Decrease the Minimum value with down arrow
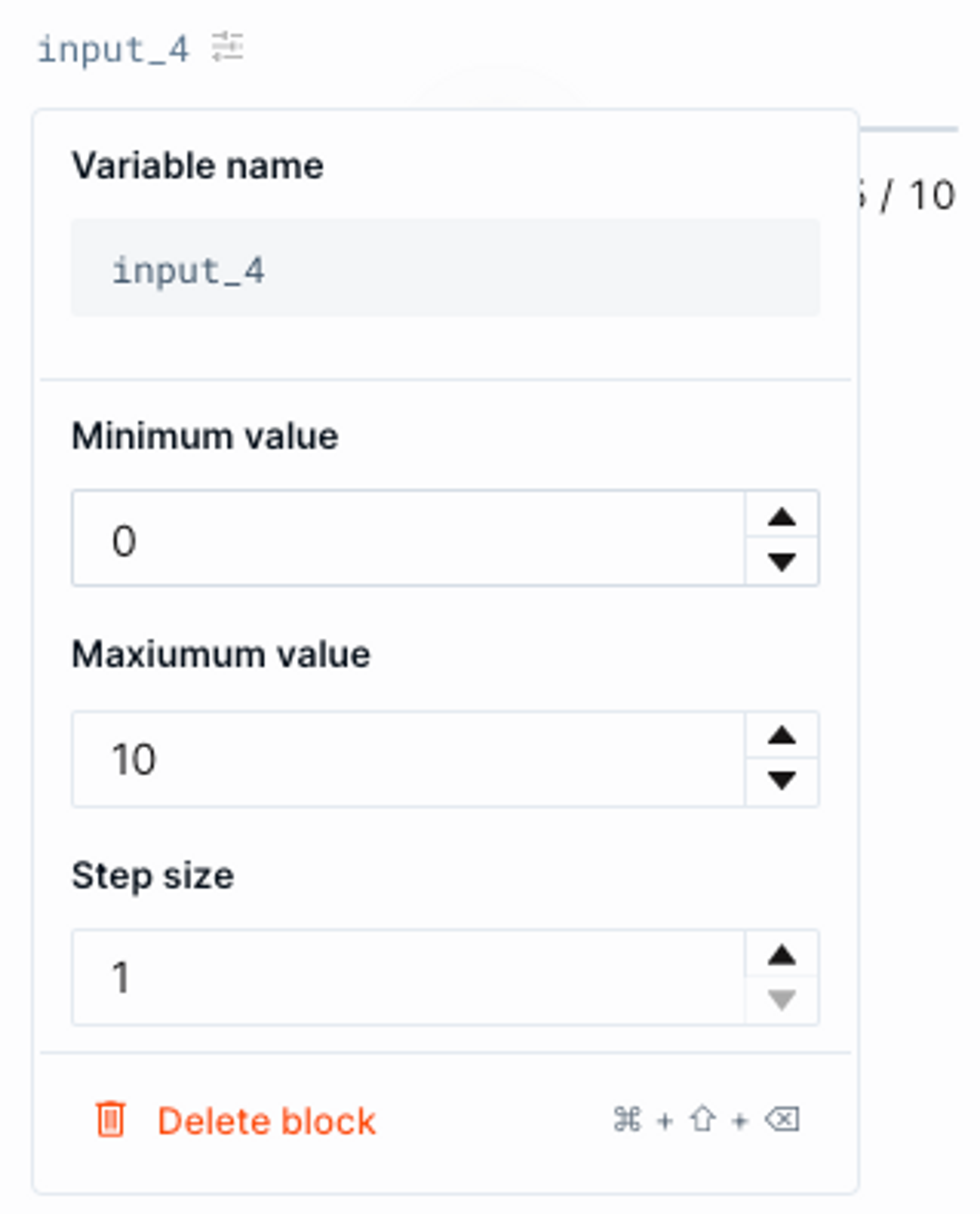Screen dimensions: 980x1214 782,561
